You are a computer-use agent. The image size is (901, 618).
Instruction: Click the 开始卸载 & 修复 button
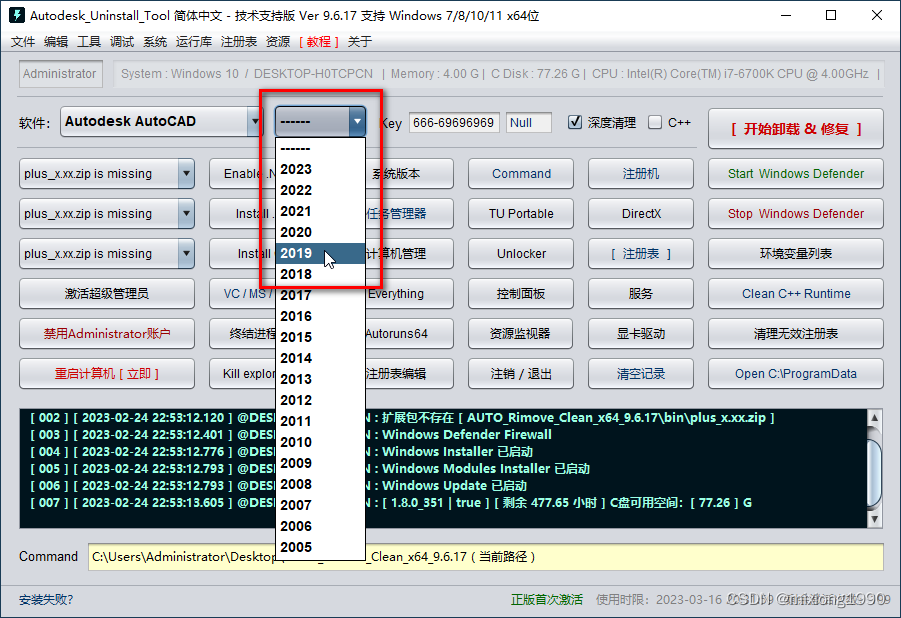point(796,129)
